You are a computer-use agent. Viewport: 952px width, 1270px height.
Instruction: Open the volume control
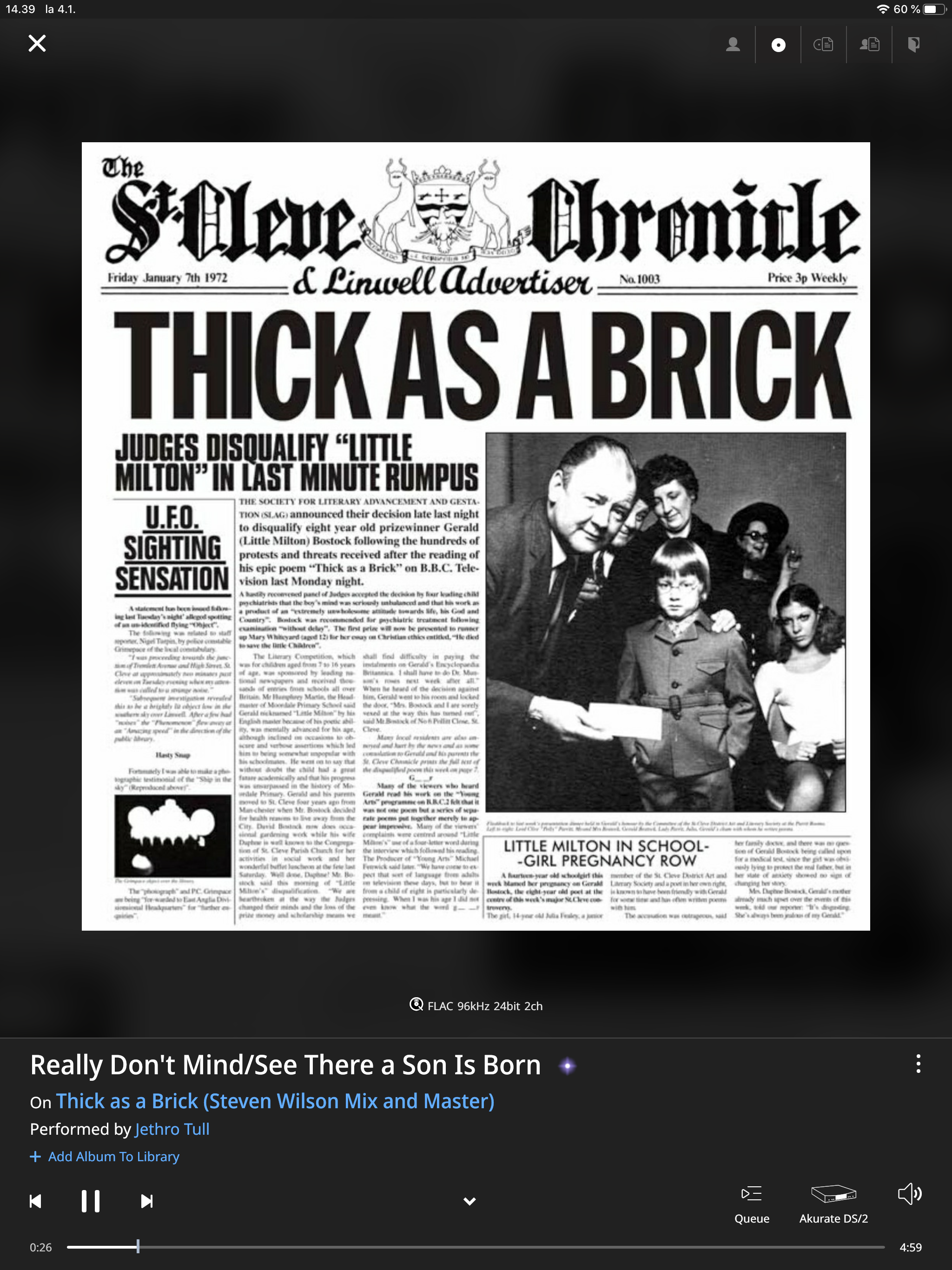[x=910, y=1194]
